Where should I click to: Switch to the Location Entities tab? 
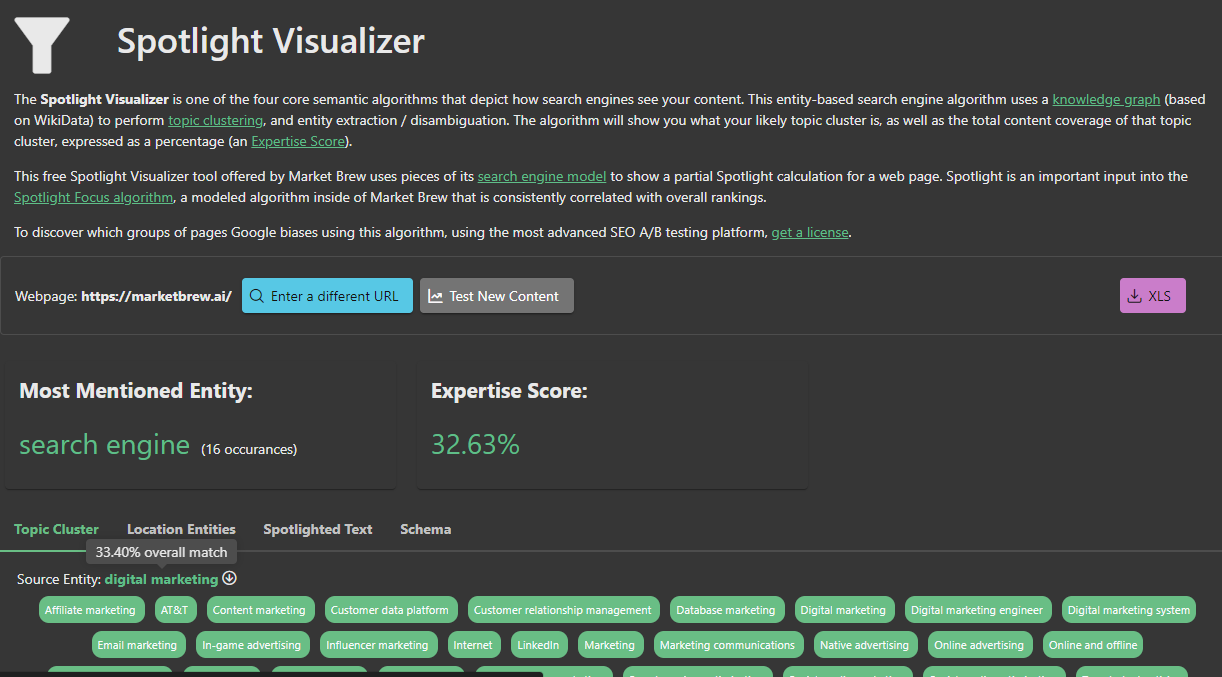[181, 529]
